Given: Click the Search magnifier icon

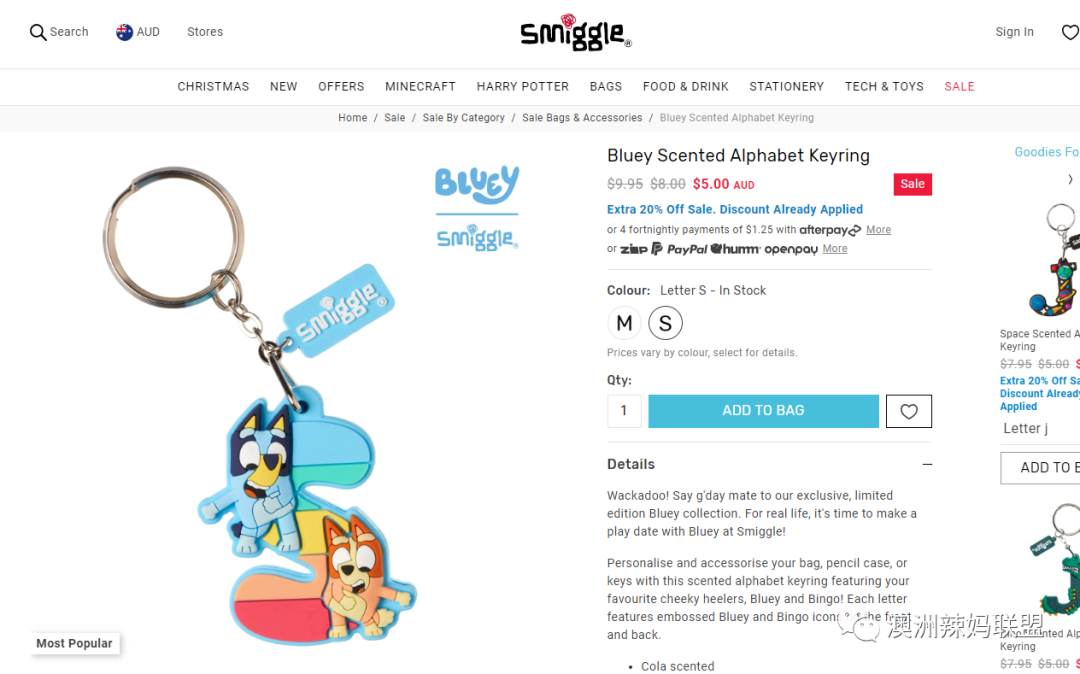Looking at the screenshot, I should [x=38, y=32].
